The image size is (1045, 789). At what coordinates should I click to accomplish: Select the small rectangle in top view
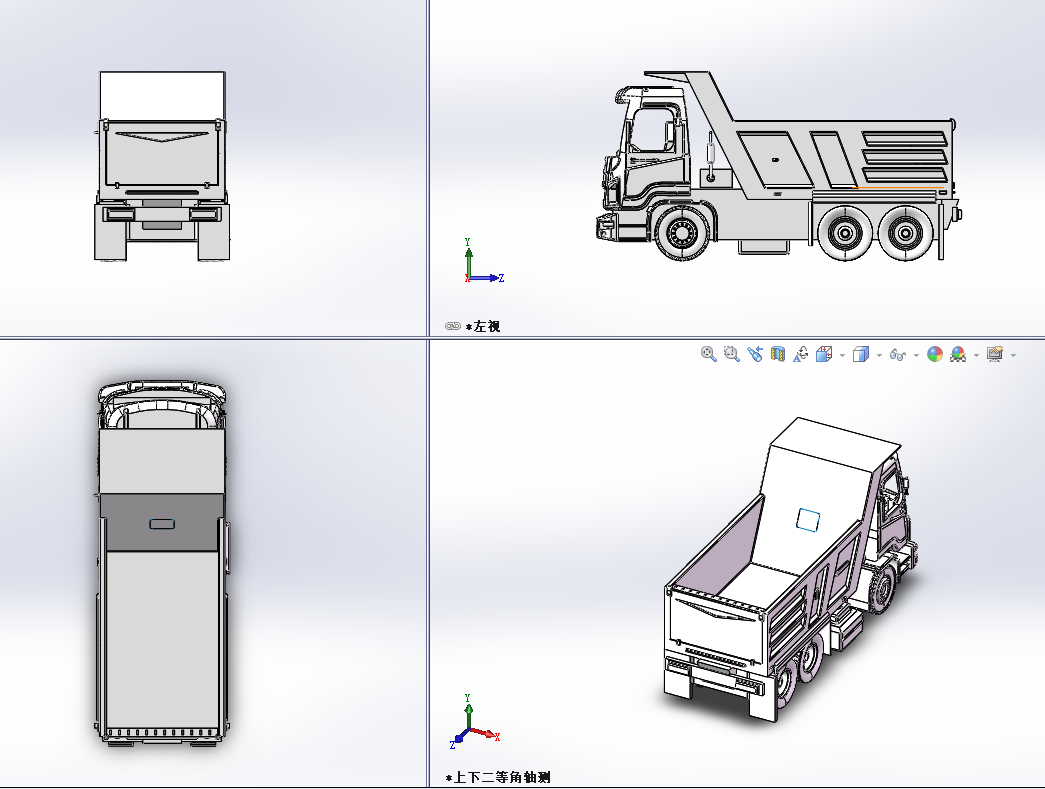click(162, 524)
